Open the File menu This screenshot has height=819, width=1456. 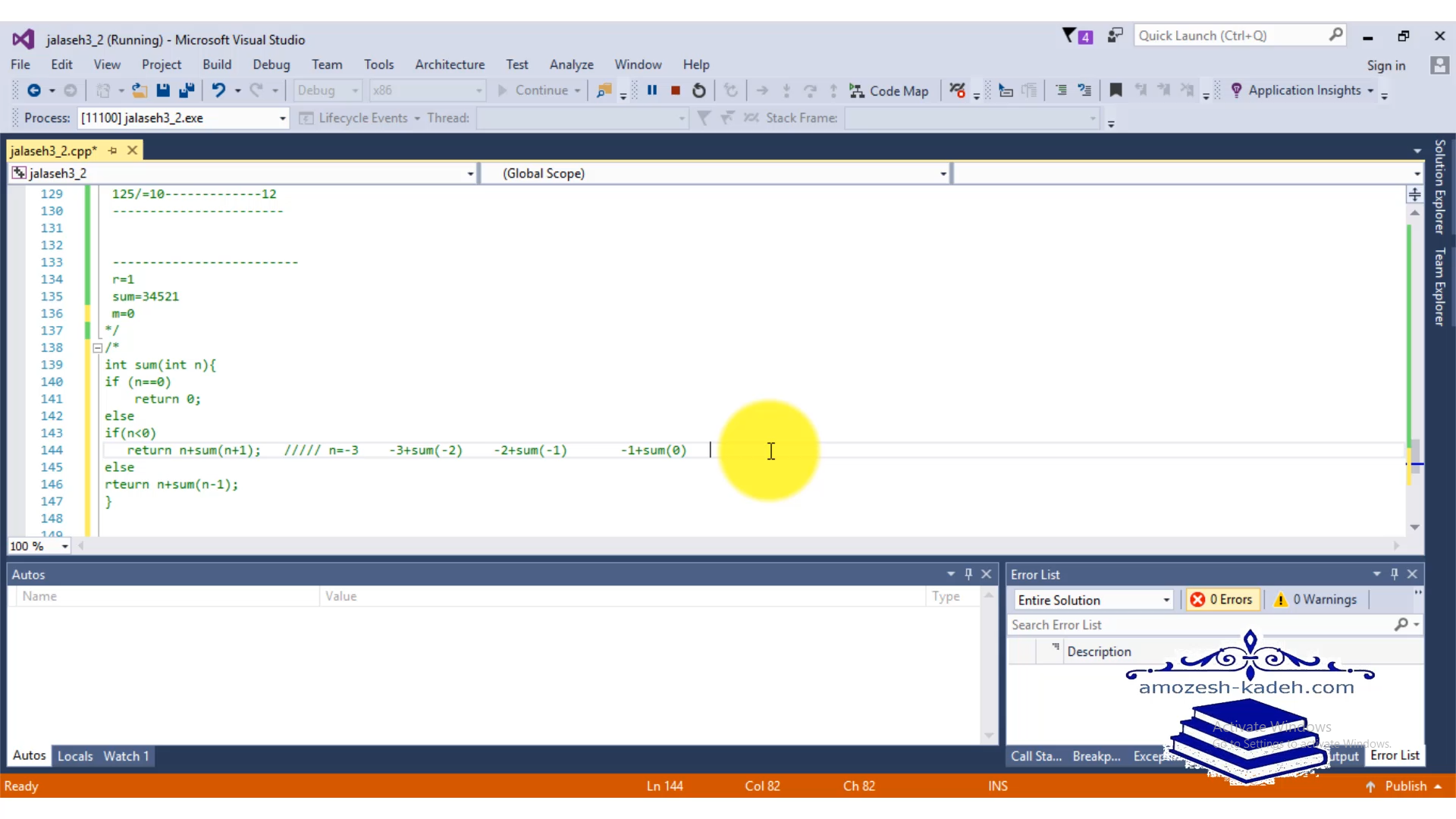click(20, 64)
